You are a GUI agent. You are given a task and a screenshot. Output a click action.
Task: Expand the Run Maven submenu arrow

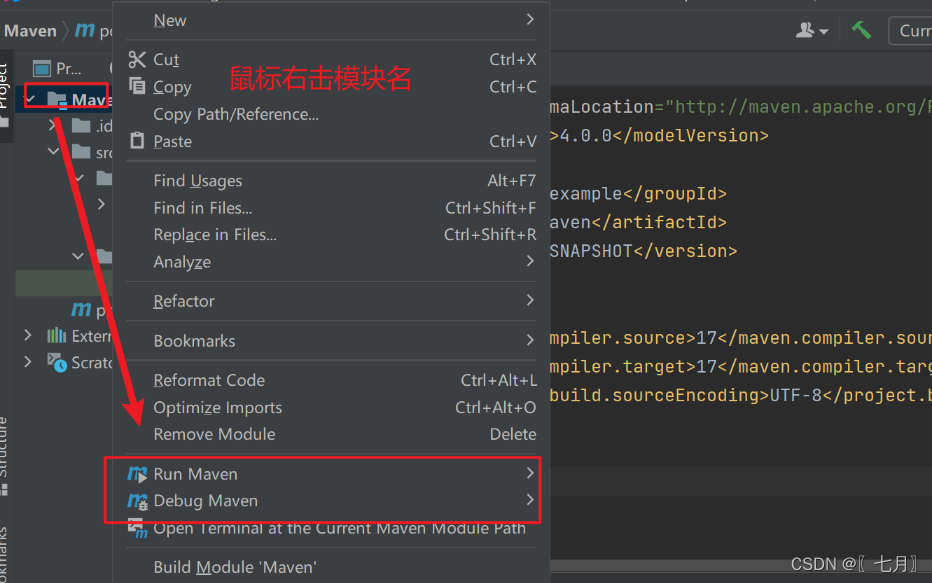pyautogui.click(x=530, y=473)
